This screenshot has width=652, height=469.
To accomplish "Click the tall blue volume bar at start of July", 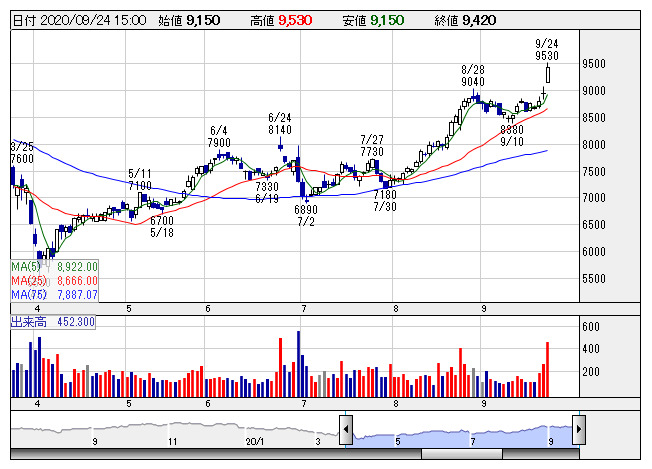I will pyautogui.click(x=298, y=364).
